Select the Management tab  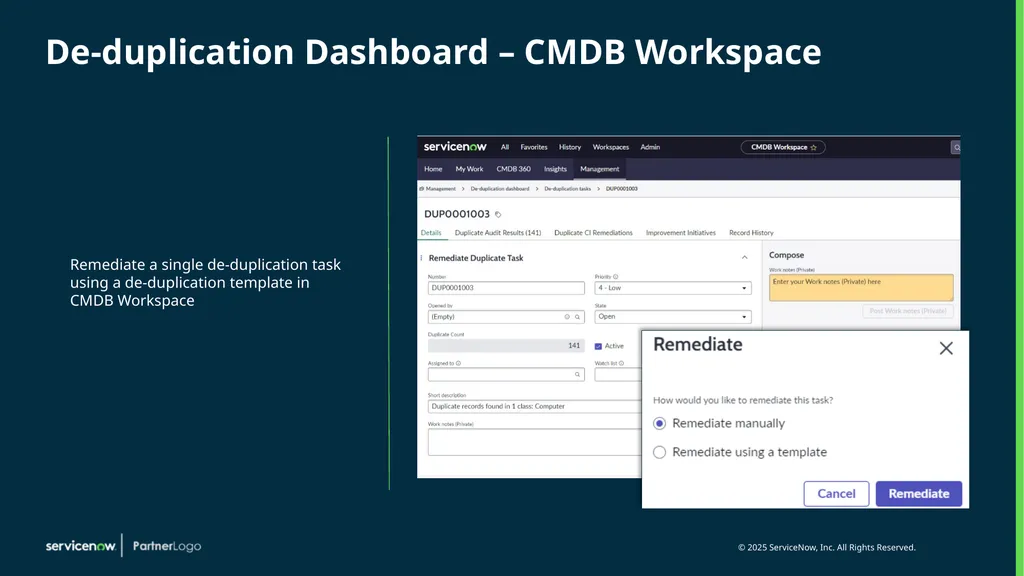tap(600, 169)
